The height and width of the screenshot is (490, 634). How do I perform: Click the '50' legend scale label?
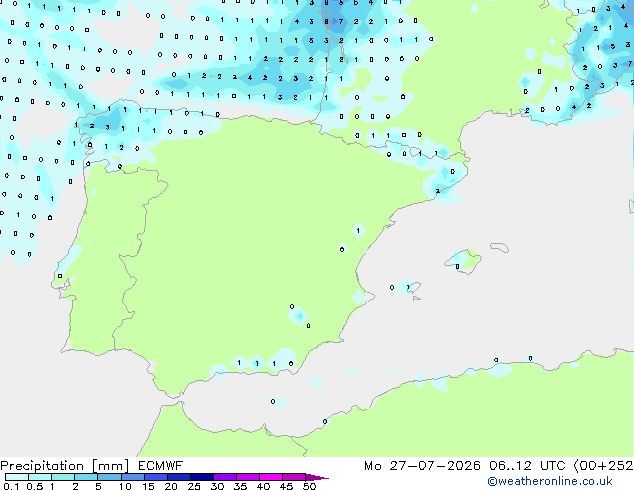click(309, 486)
